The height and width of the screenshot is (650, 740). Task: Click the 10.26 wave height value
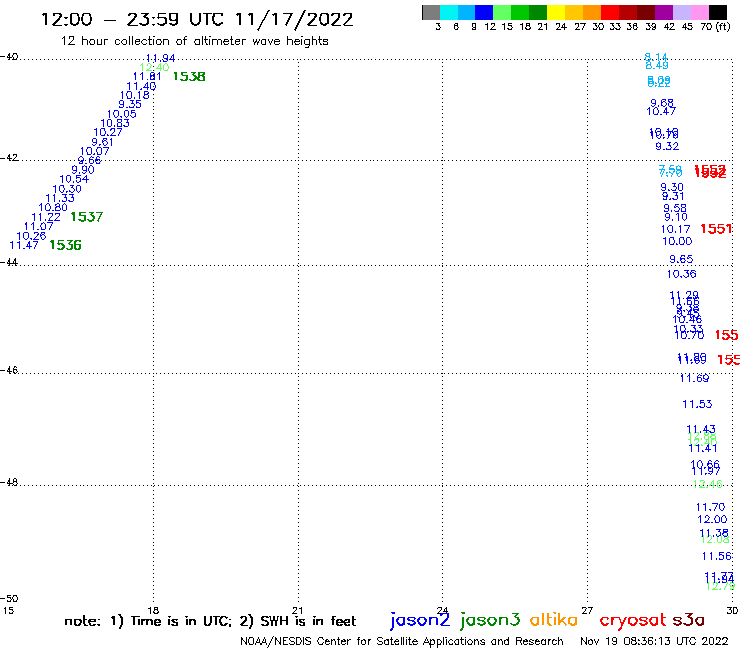tap(31, 236)
